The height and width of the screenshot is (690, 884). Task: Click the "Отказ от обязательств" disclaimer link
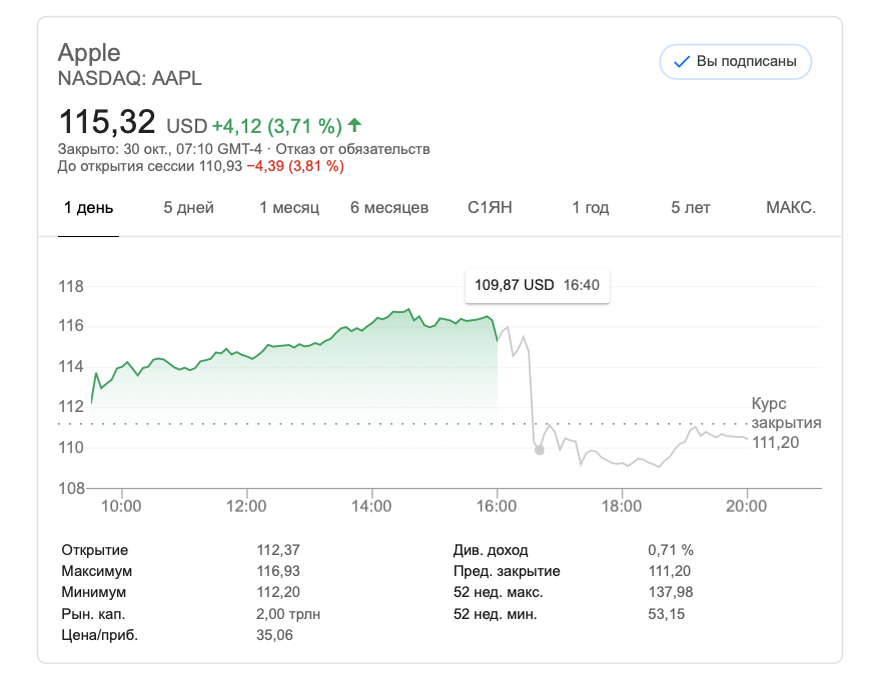tap(353, 149)
